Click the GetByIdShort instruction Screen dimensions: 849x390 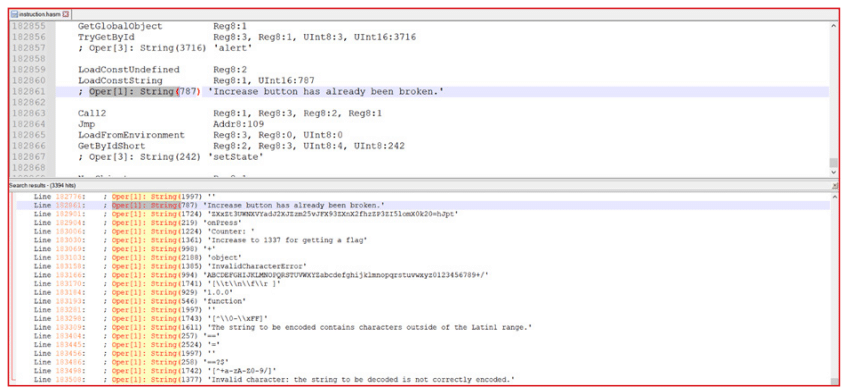[x=112, y=146]
